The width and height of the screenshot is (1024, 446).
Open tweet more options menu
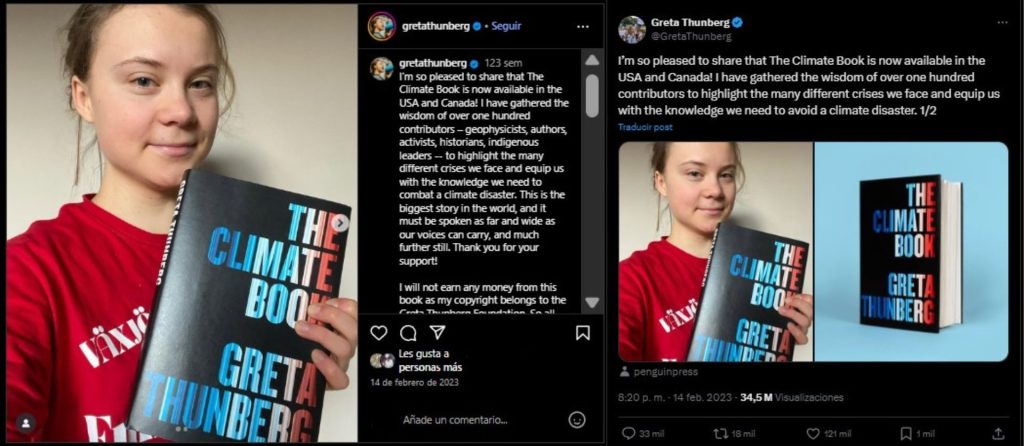(1002, 22)
